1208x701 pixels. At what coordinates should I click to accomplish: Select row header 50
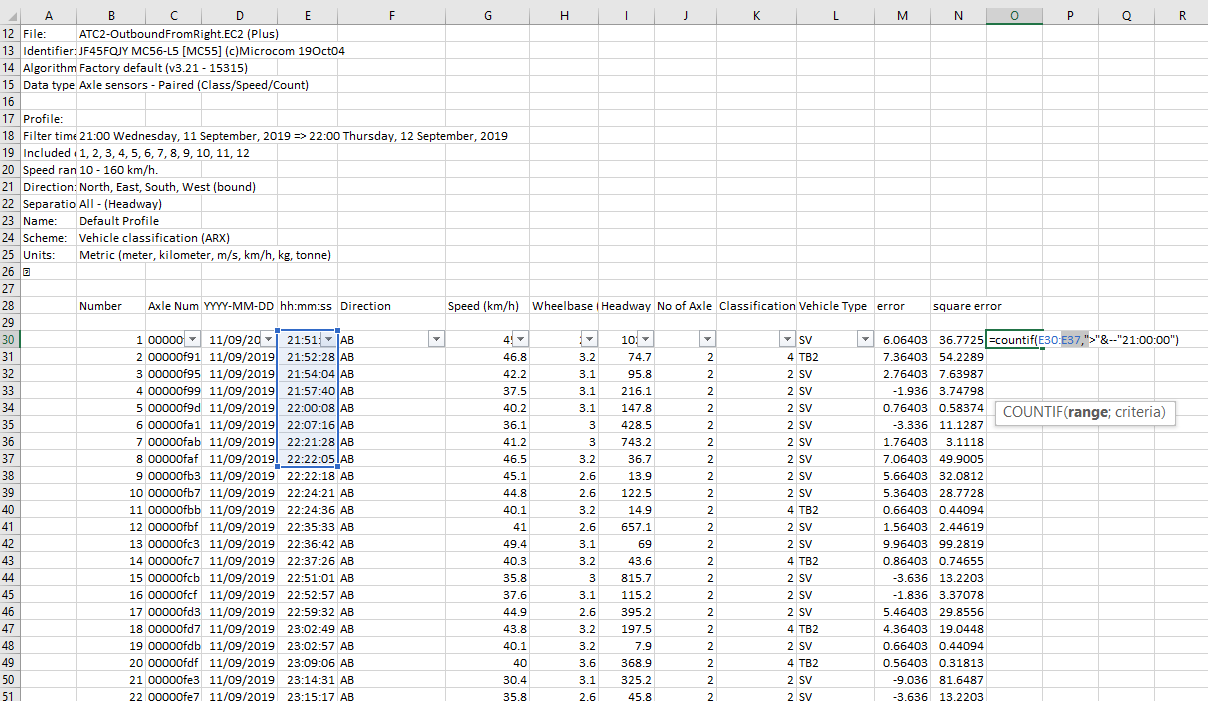tap(9, 680)
